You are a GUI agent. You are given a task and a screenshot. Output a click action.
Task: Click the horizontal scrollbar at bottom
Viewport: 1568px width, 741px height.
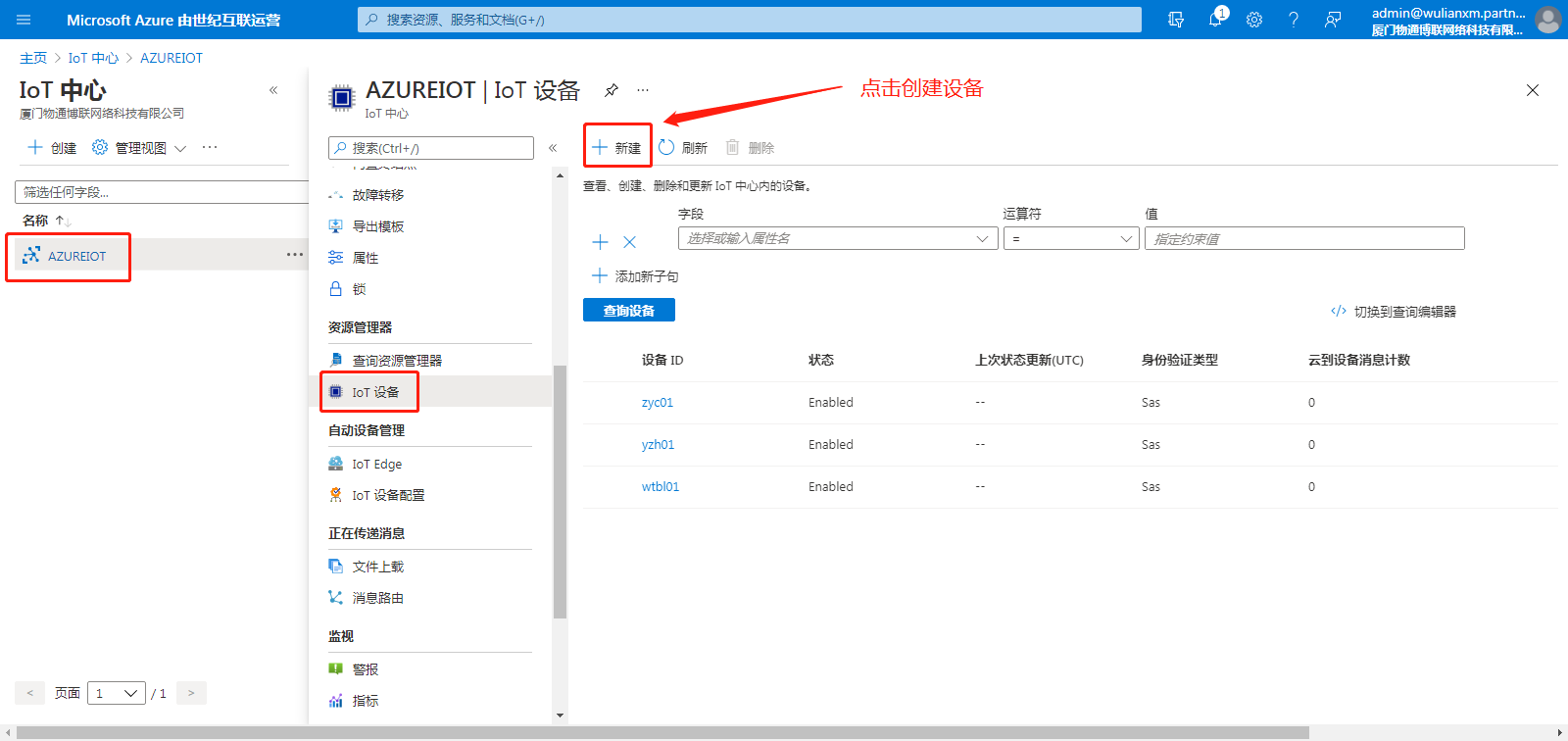pos(662,733)
